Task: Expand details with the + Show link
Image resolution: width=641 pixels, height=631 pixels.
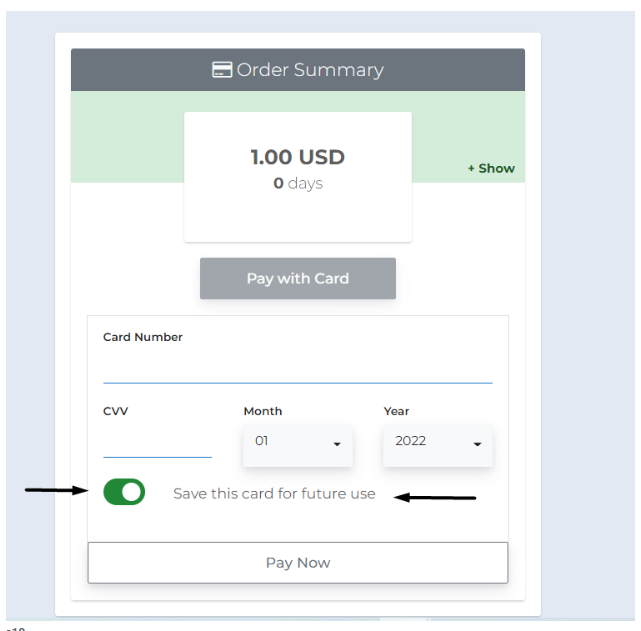Action: [x=491, y=168]
